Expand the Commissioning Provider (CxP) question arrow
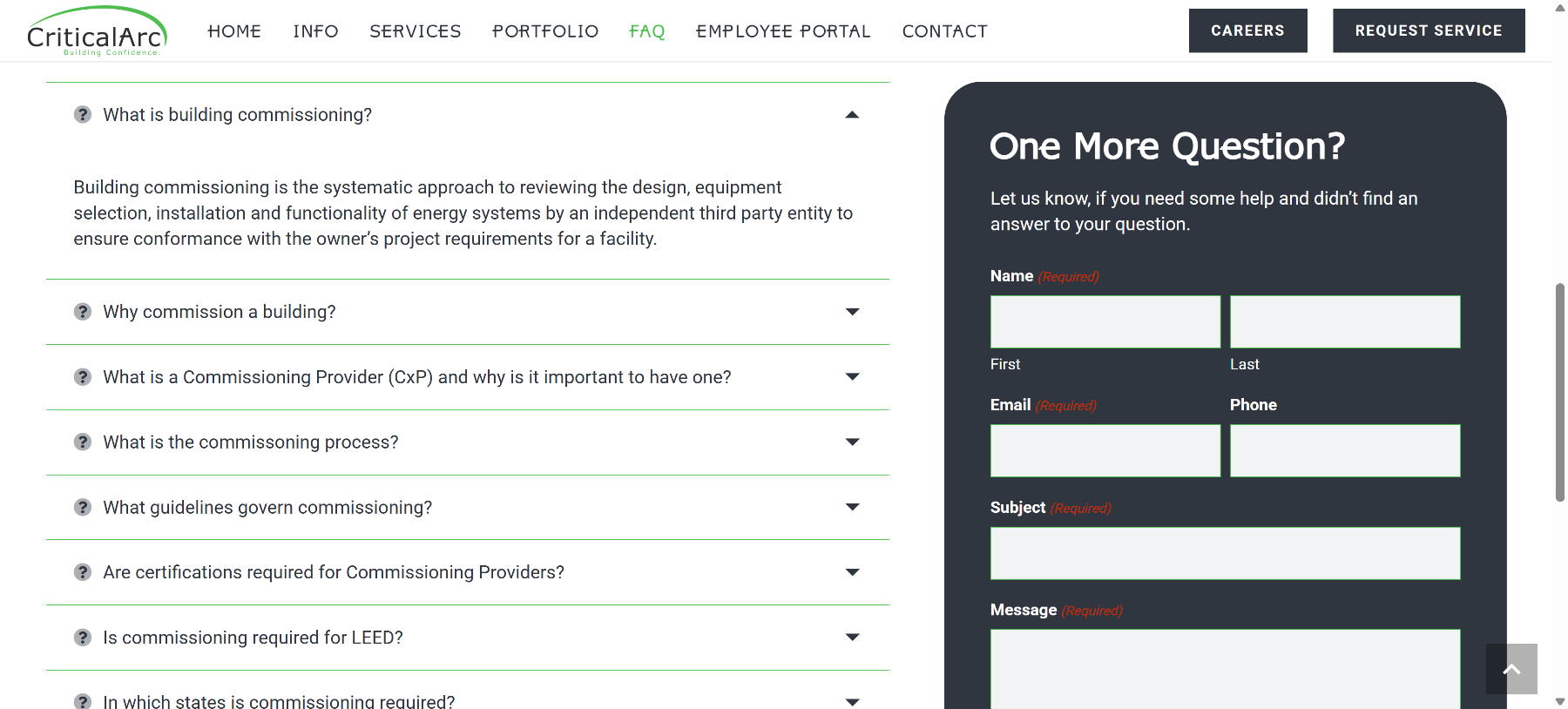Viewport: 1568px width, 709px height. 852,377
